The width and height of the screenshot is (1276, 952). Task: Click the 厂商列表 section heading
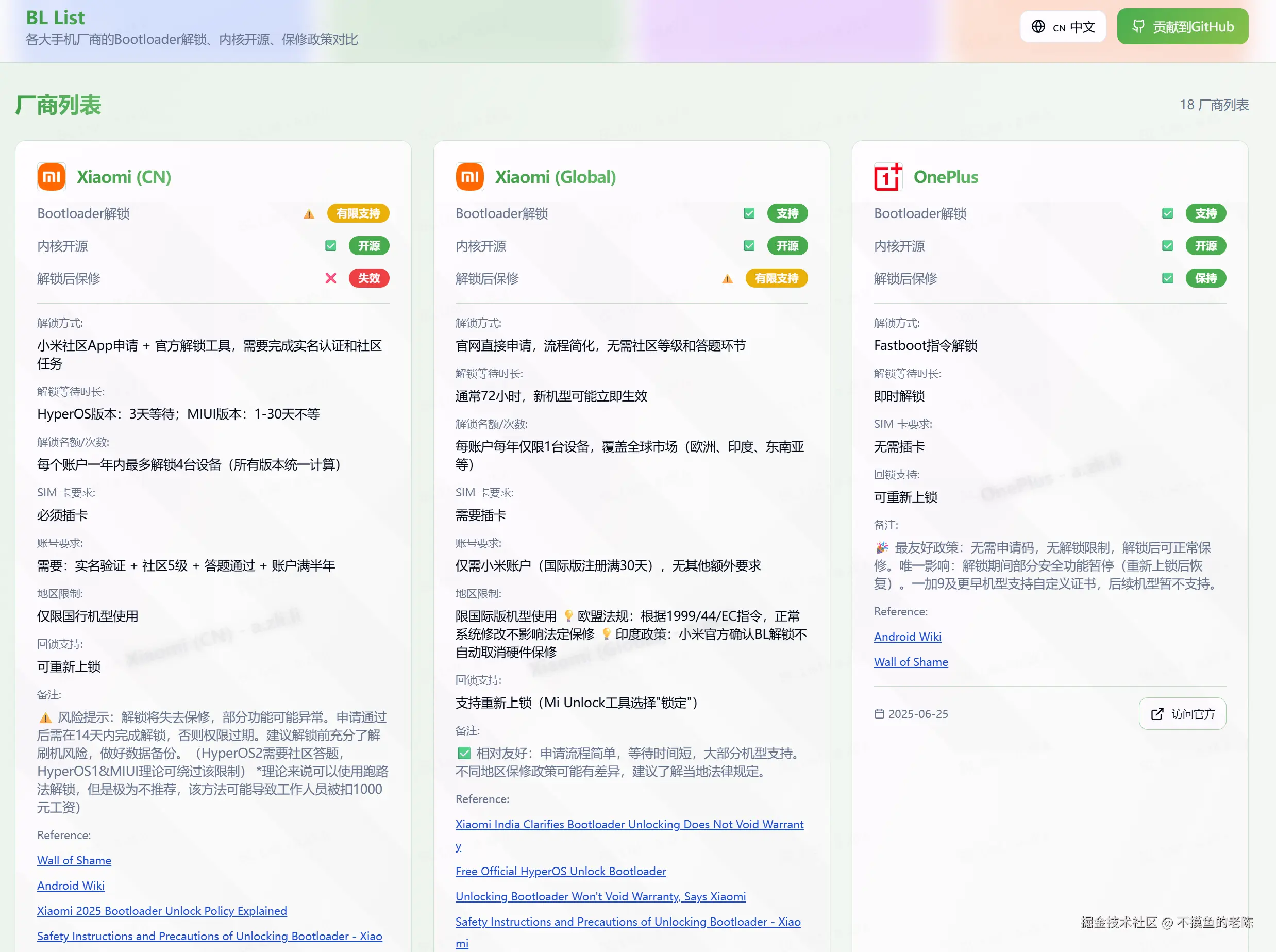(58, 106)
